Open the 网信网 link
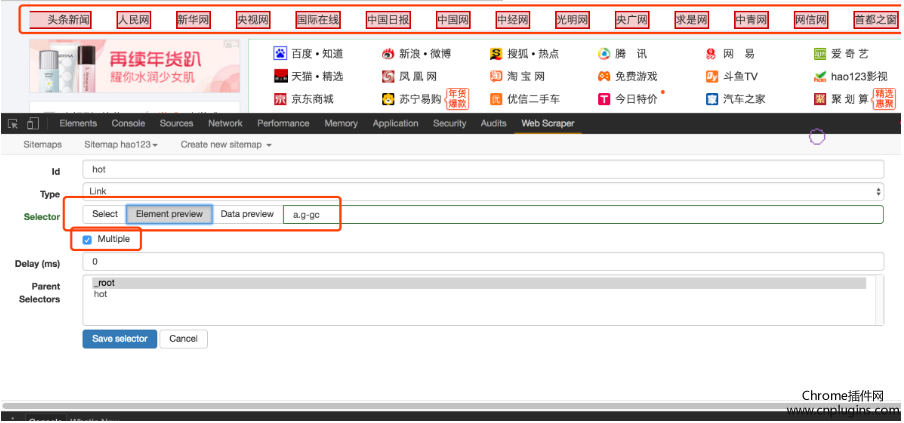Viewport: 904px width, 423px height. click(811, 21)
